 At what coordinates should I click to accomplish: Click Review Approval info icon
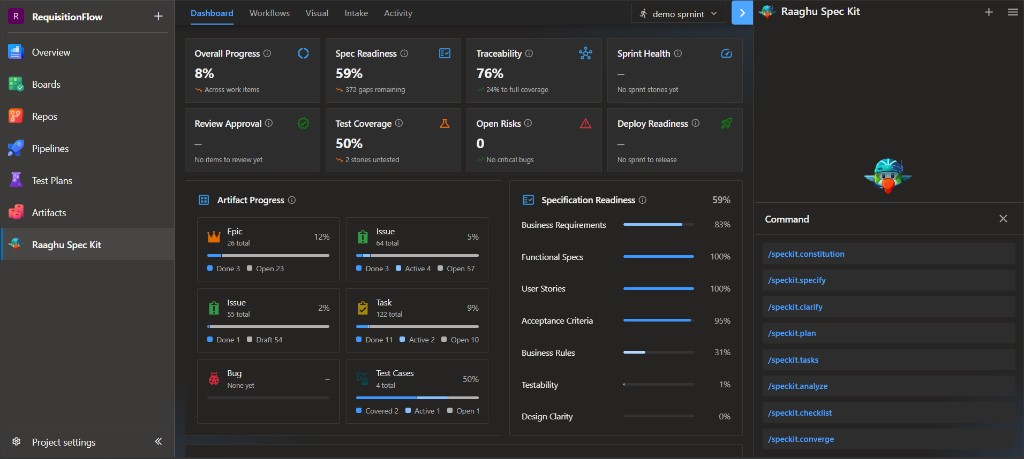click(269, 123)
